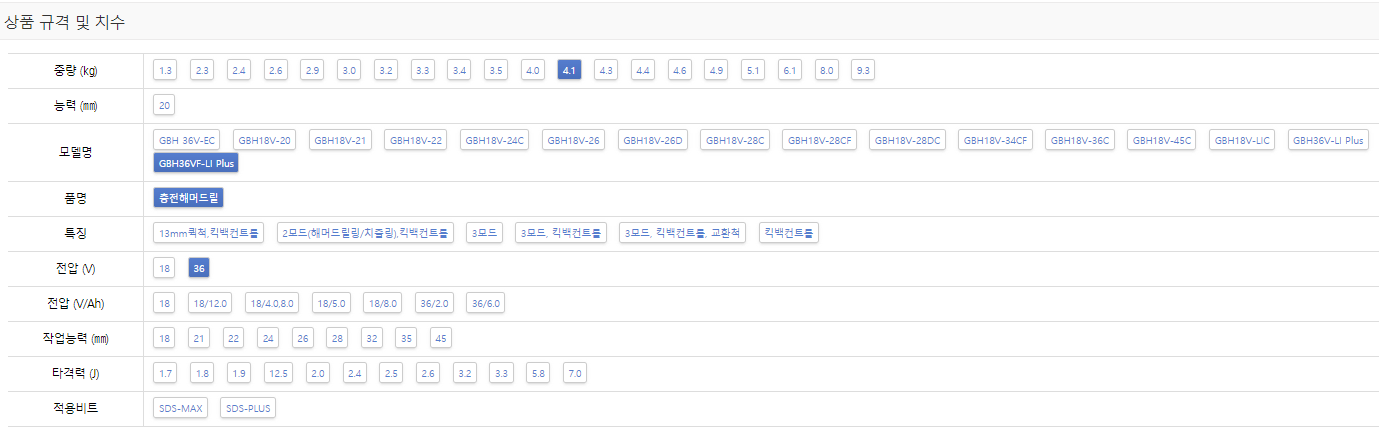Image resolution: width=1379 pixels, height=427 pixels.
Task: Select model GBH18V-20
Action: (x=265, y=140)
